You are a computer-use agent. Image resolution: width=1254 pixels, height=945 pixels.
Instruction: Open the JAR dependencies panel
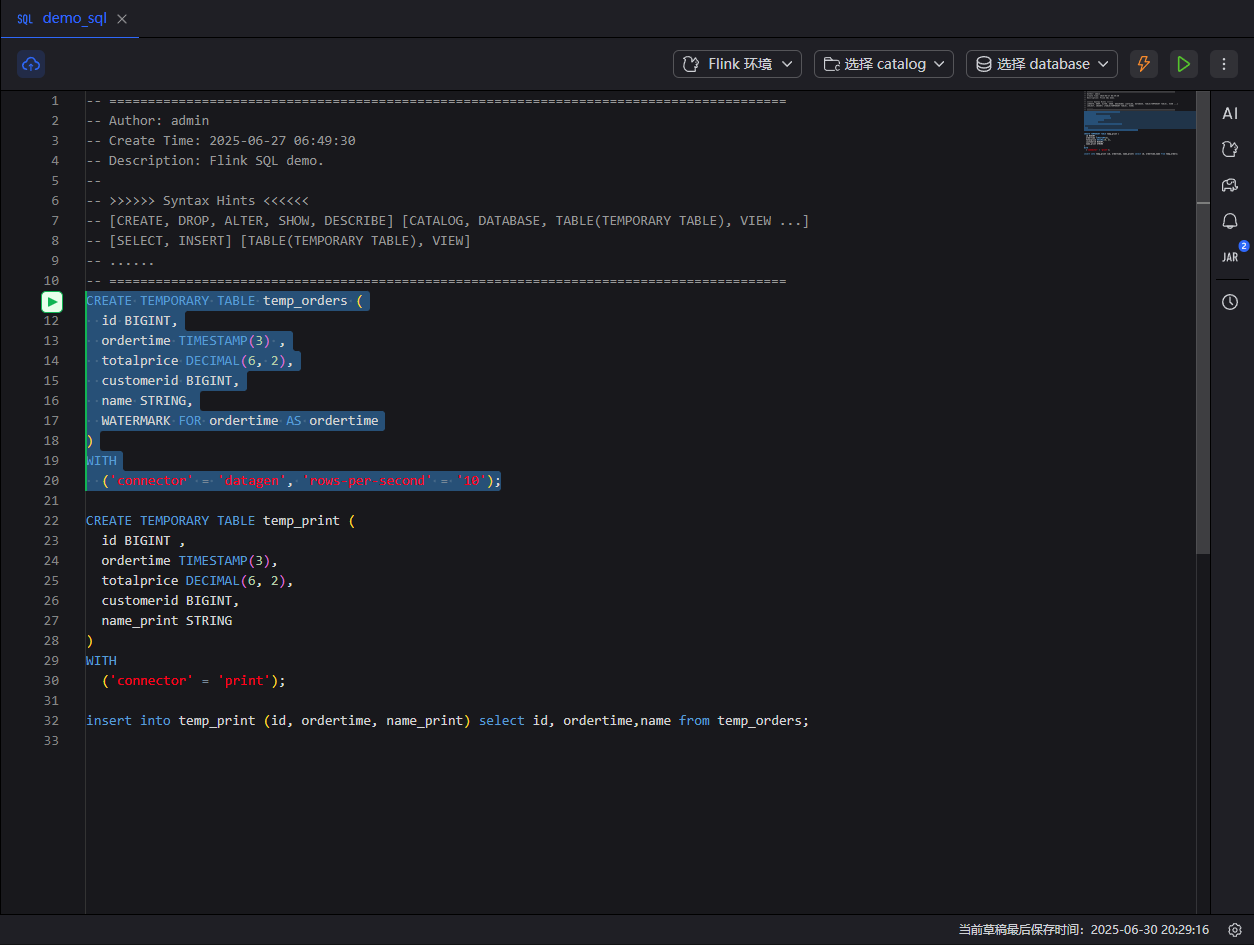coord(1230,257)
